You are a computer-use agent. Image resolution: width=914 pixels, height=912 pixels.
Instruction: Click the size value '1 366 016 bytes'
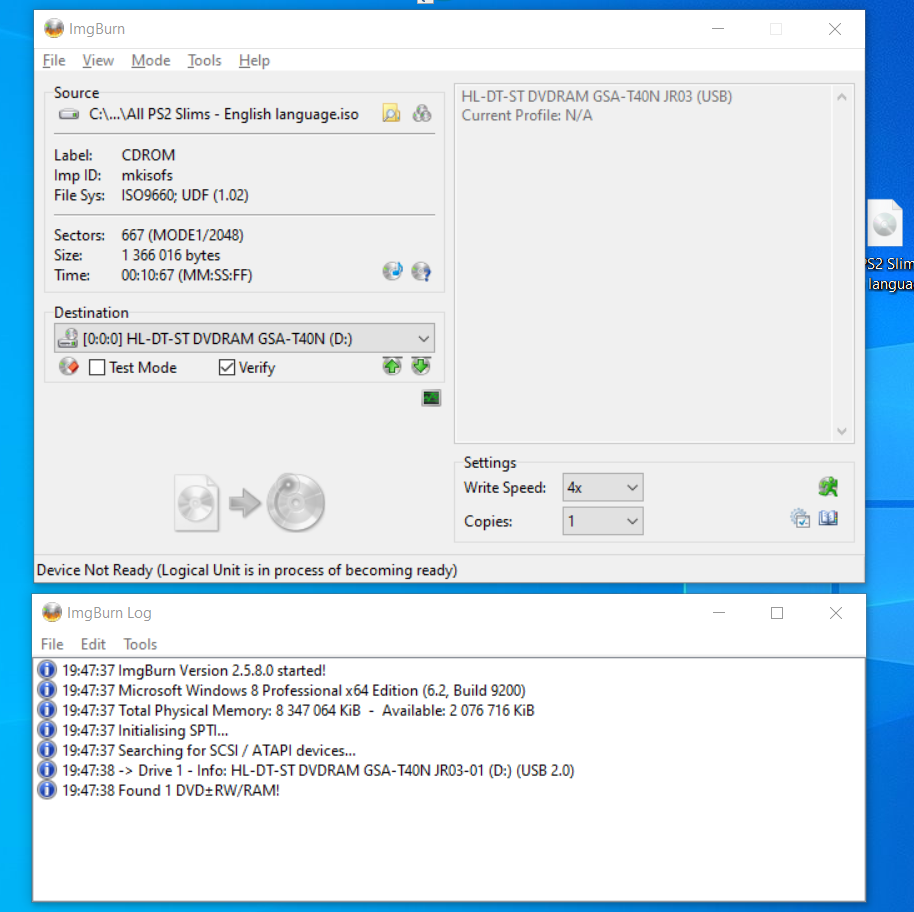[171, 255]
